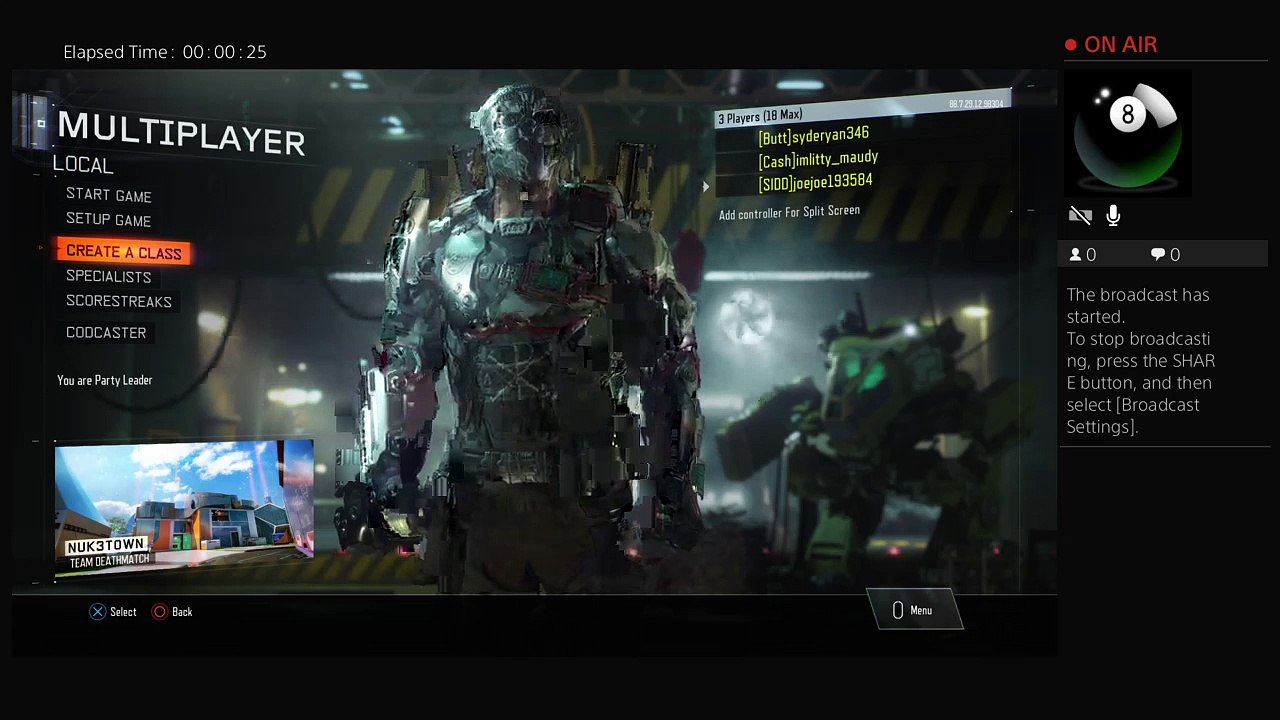This screenshot has height=720, width=1280.
Task: Click the circle button icon beside Back
Action: click(x=160, y=612)
